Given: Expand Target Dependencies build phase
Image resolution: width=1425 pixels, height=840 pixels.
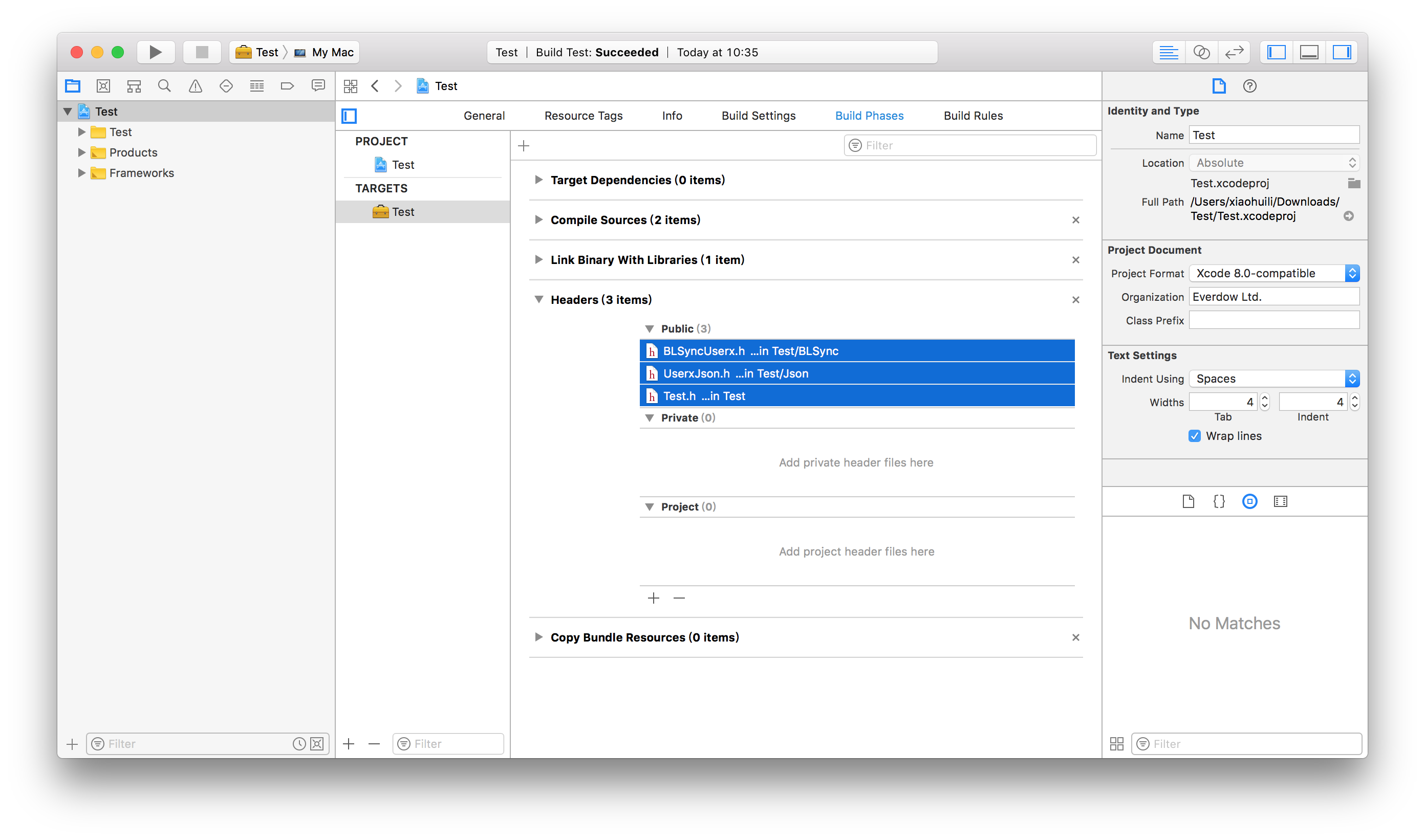Looking at the screenshot, I should (x=538, y=180).
